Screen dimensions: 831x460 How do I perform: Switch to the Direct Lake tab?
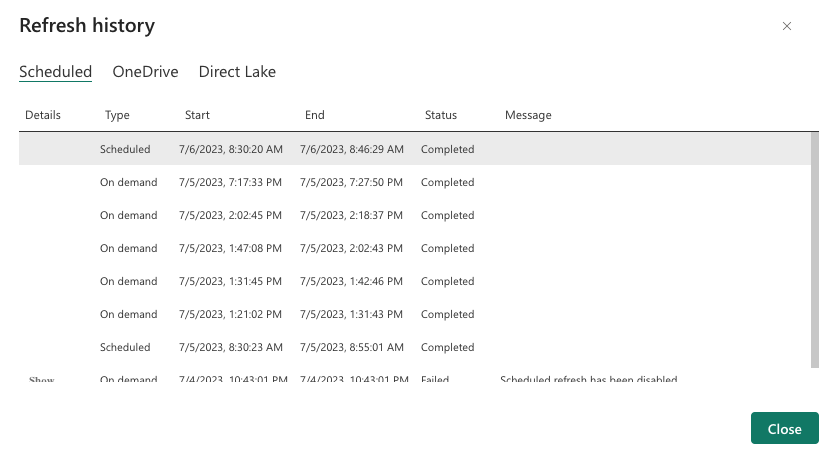pyautogui.click(x=237, y=72)
